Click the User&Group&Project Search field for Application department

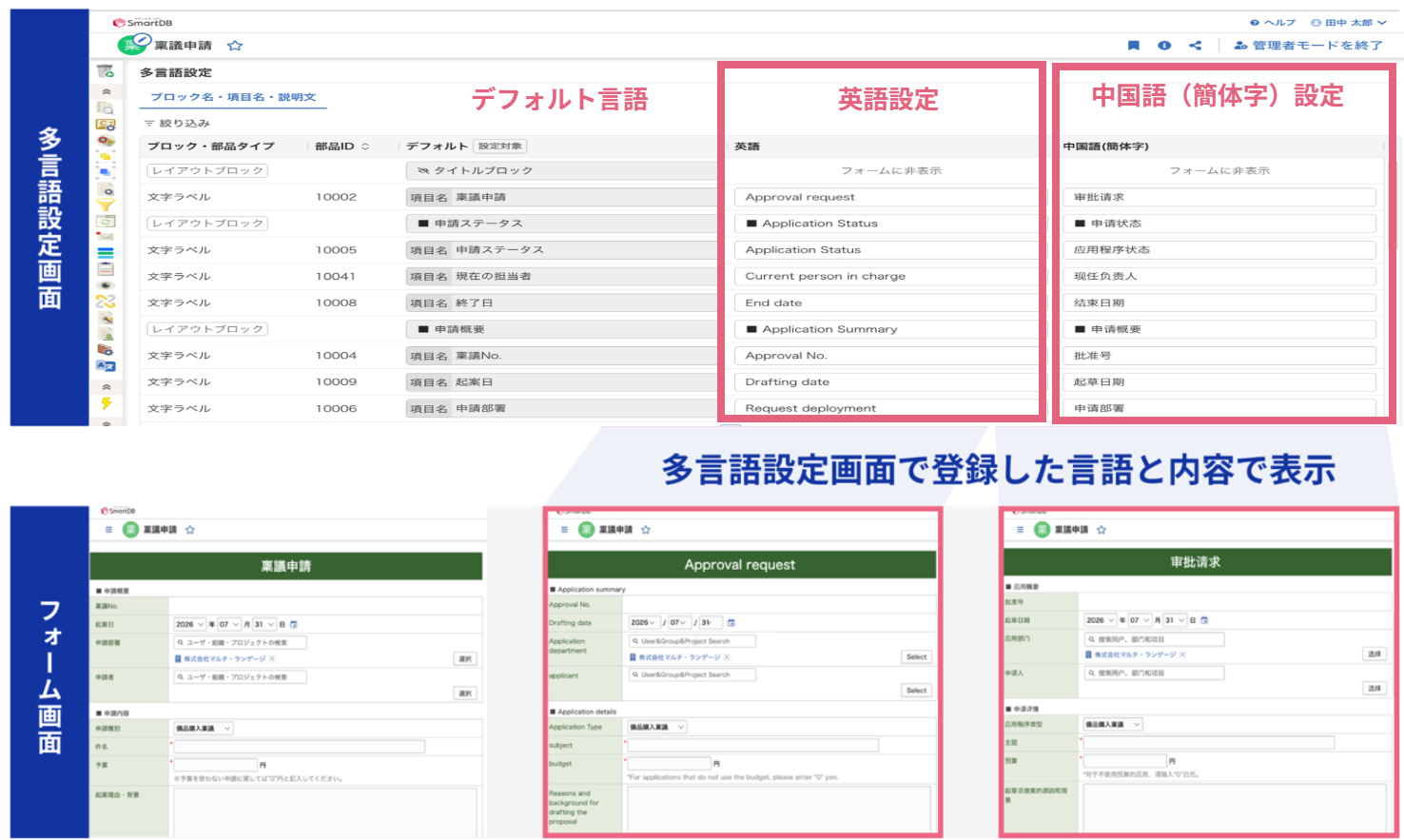coord(692,641)
